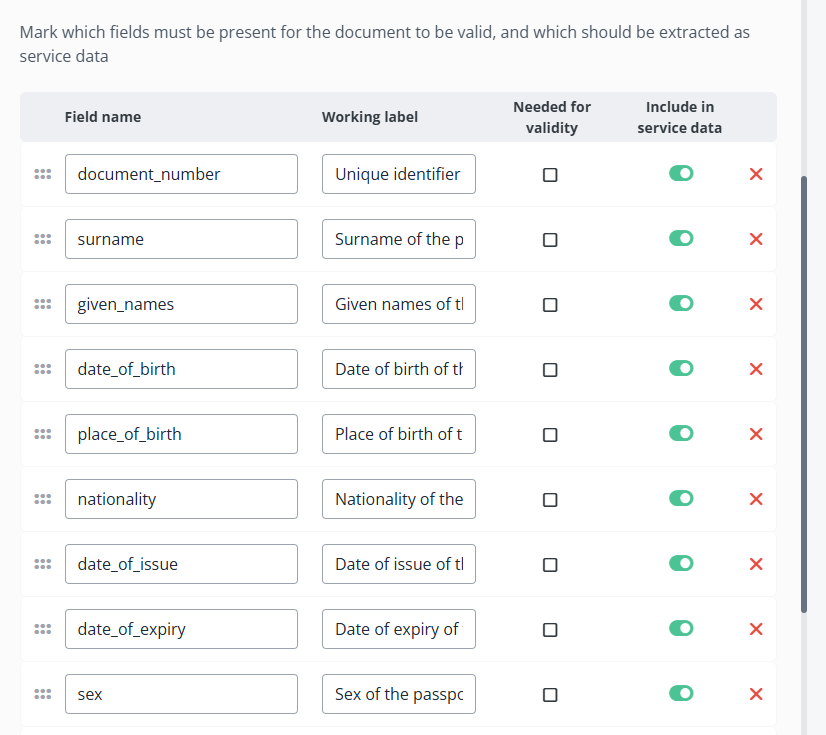Focus the sex field name input
826x735 pixels.
pyautogui.click(x=181, y=694)
